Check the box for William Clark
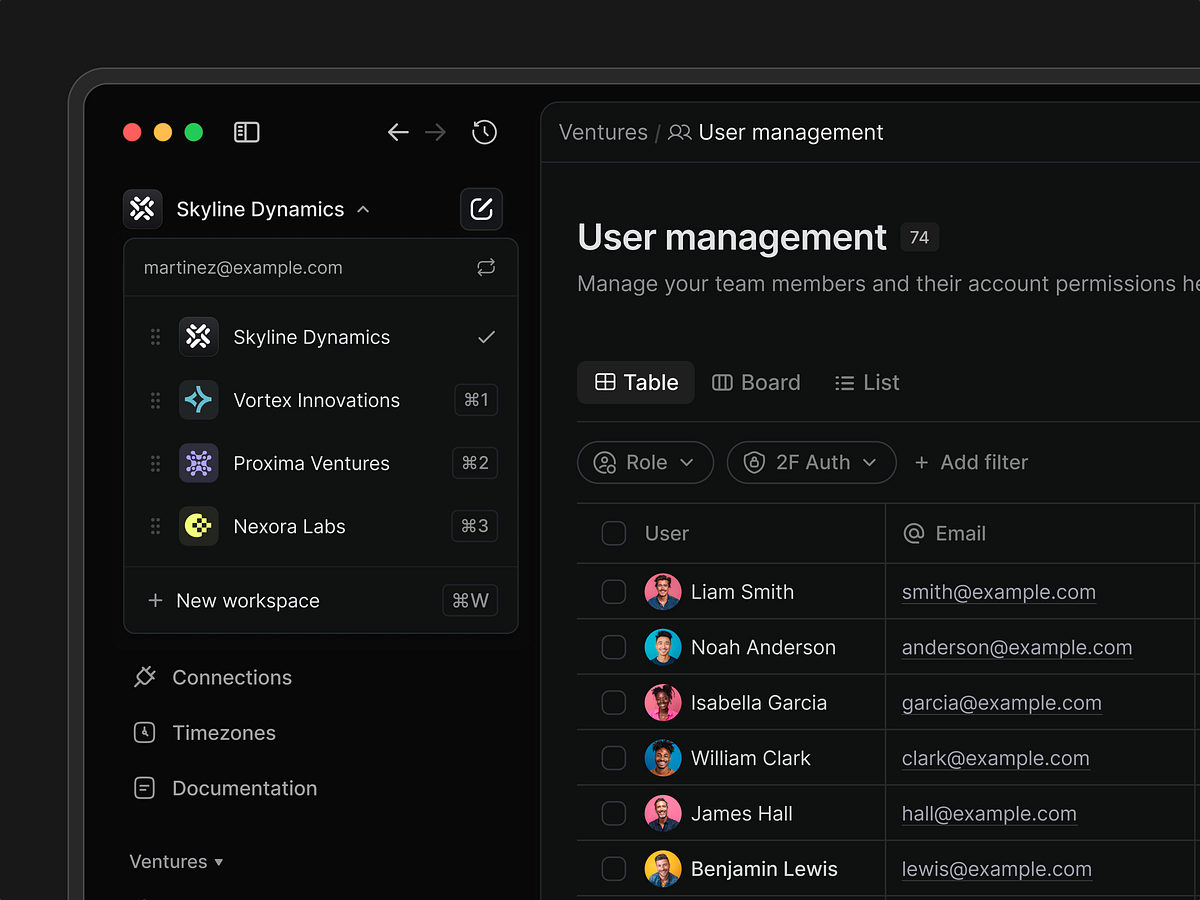Screen dimensions: 1200x900 [x=614, y=758]
